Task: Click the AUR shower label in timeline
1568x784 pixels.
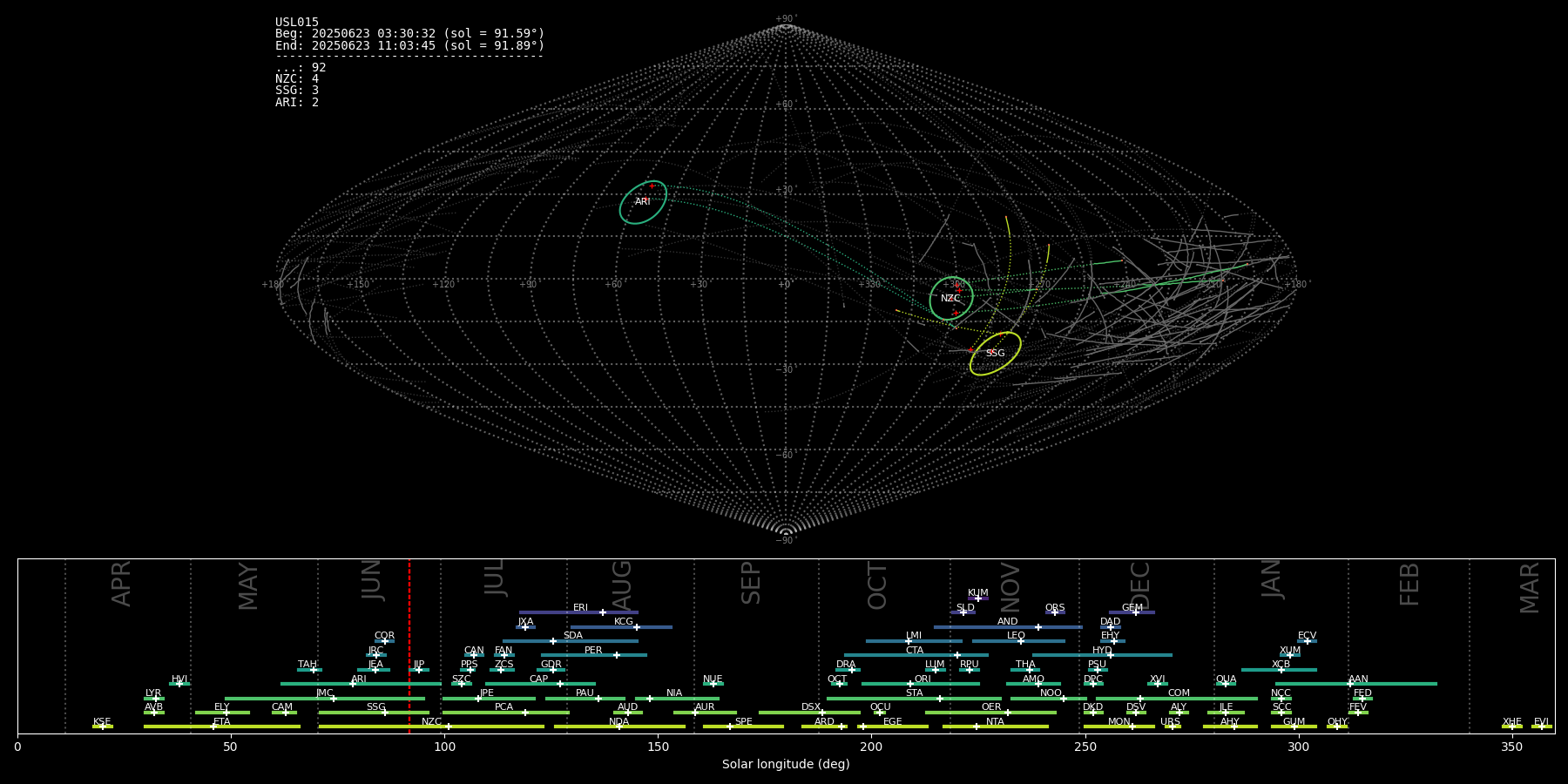Action: point(705,707)
